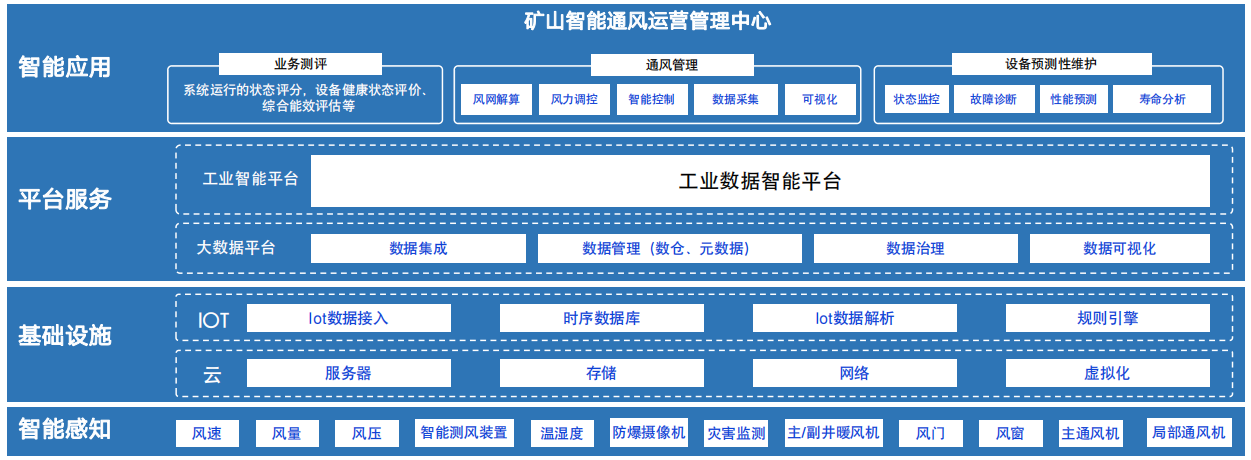Image resolution: width=1251 pixels, height=460 pixels.
Task: Click the 风窗 box
Action: pyautogui.click(x=1010, y=433)
